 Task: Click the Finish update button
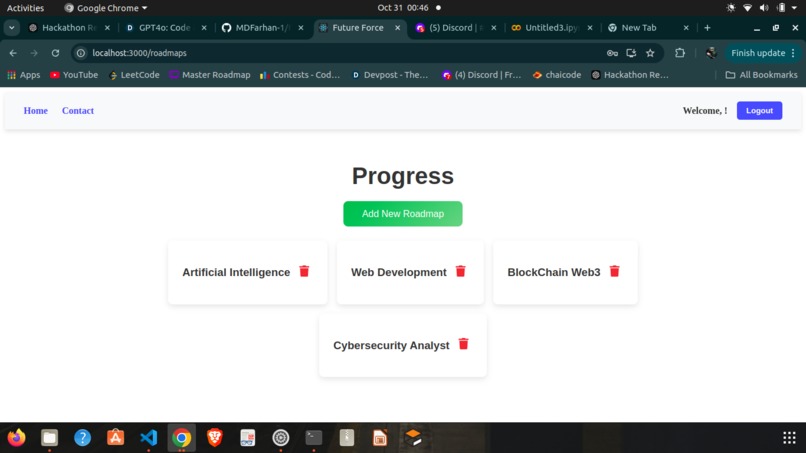click(x=758, y=53)
